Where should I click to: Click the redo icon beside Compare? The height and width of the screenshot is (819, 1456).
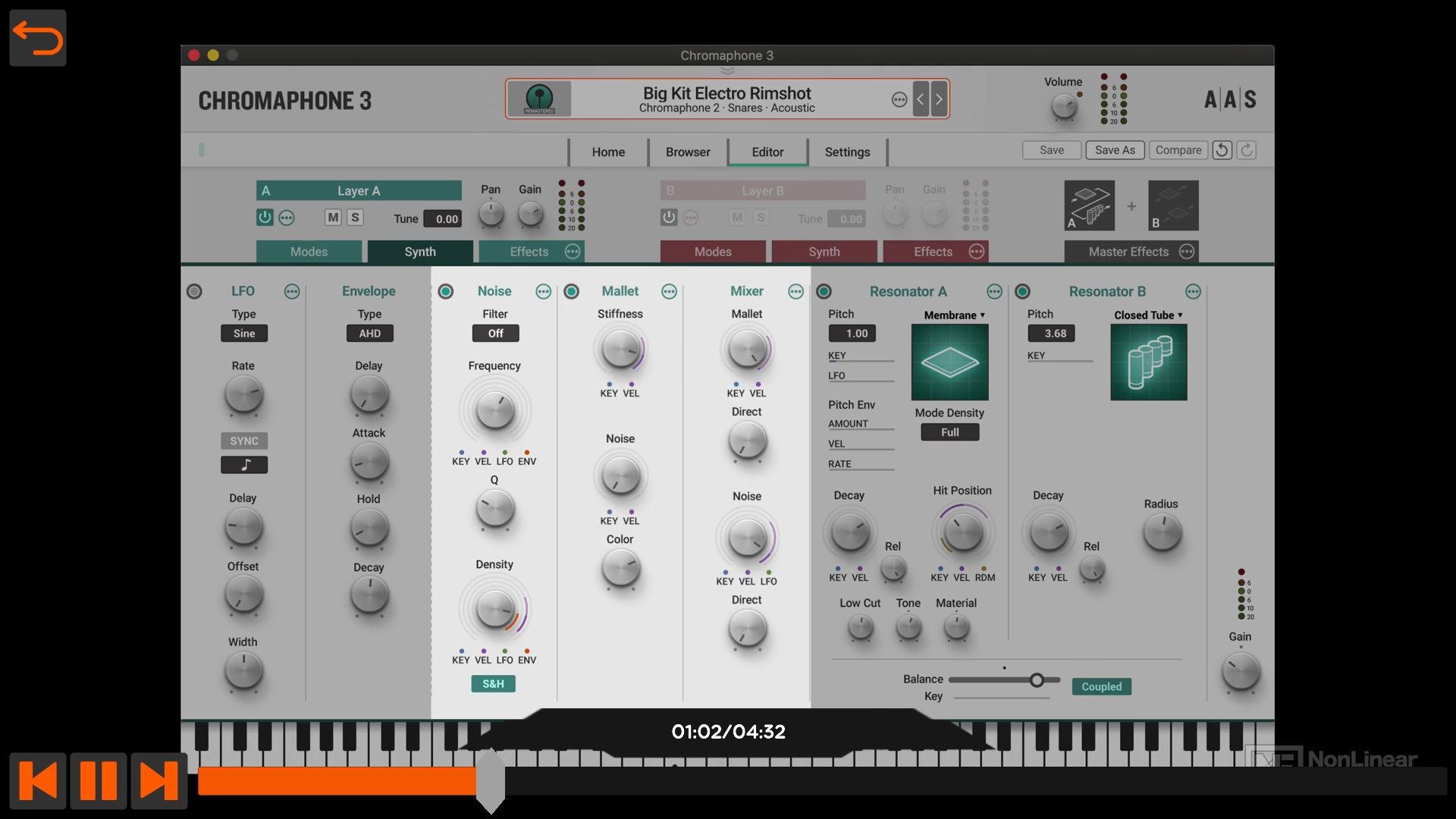pyautogui.click(x=1247, y=150)
